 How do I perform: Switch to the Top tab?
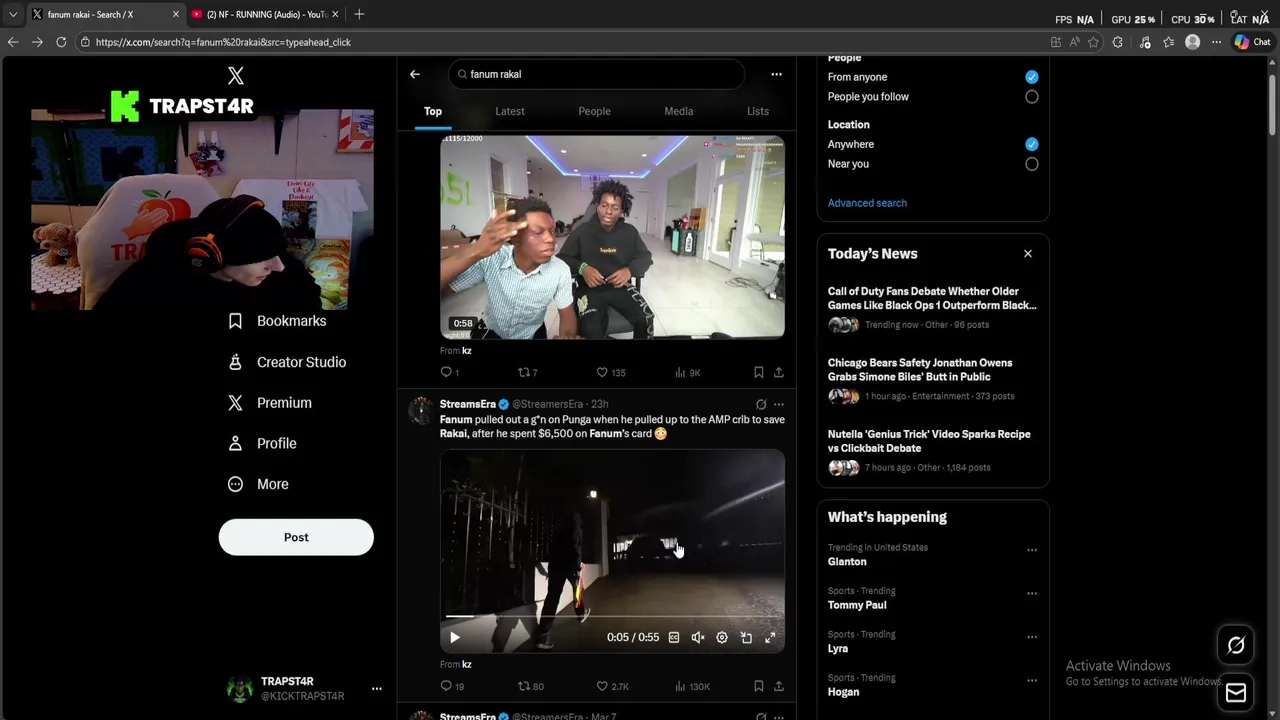(433, 111)
